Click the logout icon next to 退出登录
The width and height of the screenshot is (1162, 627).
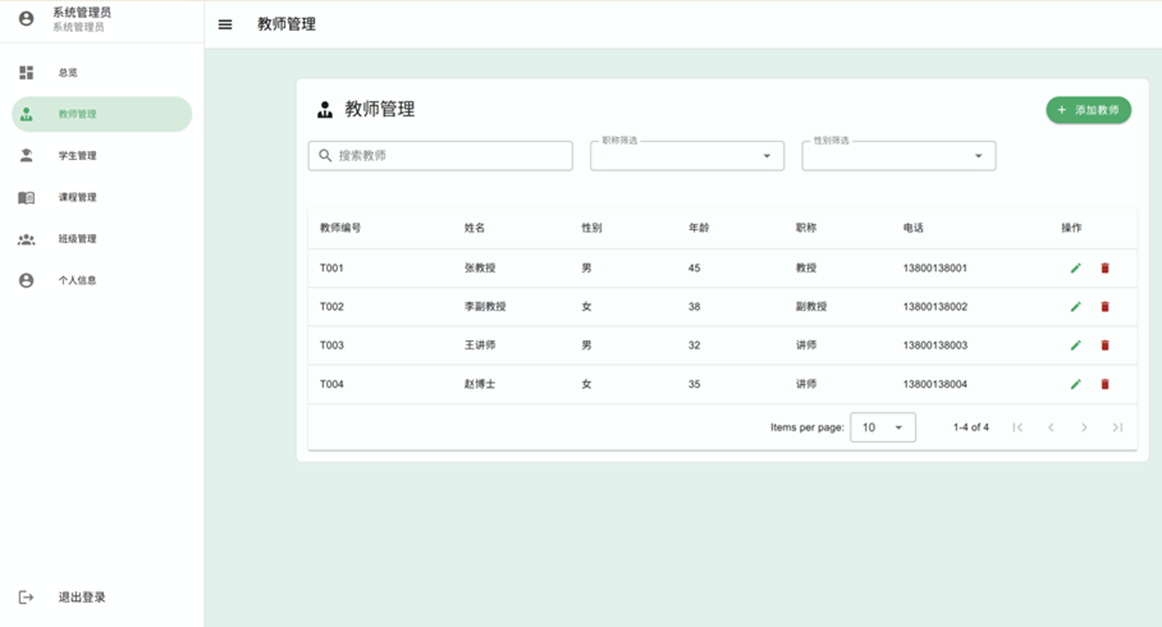(24, 596)
